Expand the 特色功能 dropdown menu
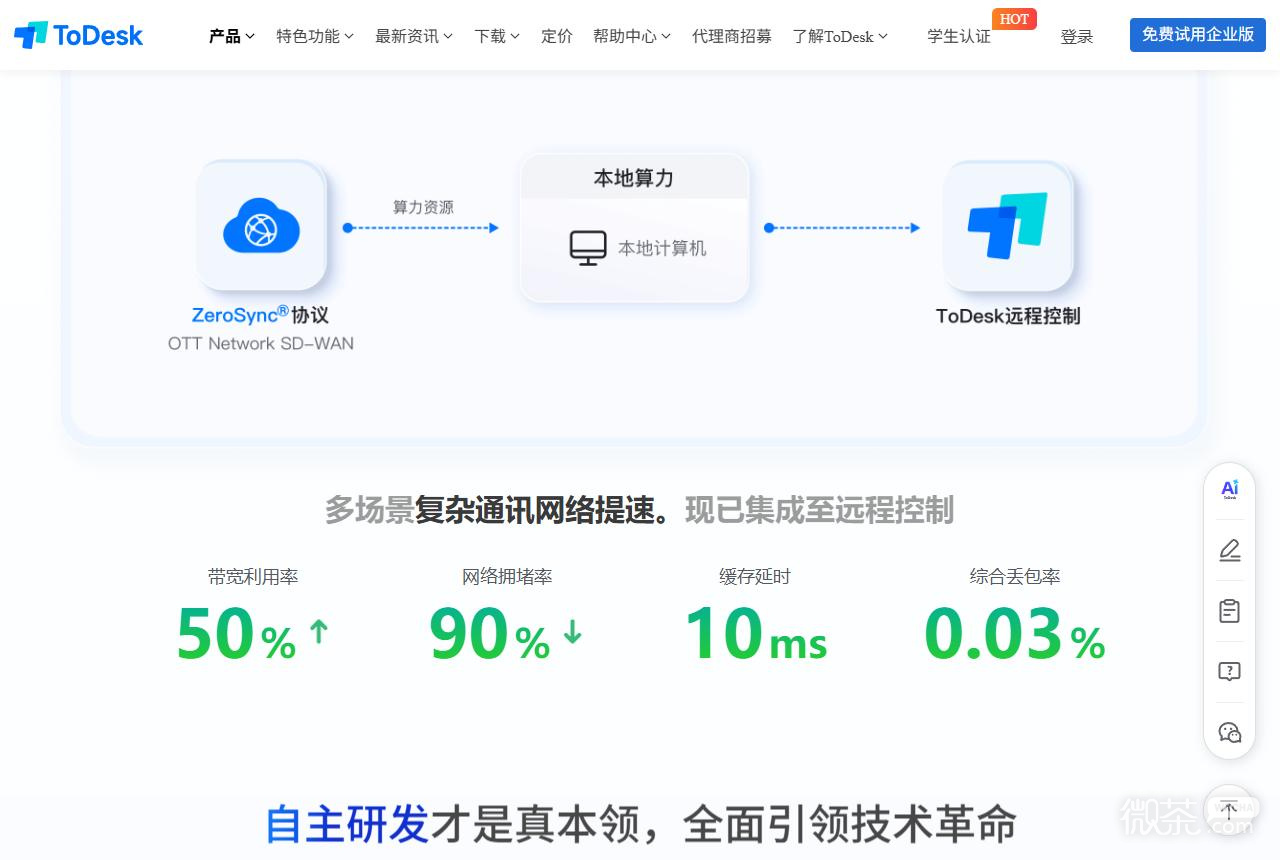Image resolution: width=1280 pixels, height=860 pixels. pos(315,36)
